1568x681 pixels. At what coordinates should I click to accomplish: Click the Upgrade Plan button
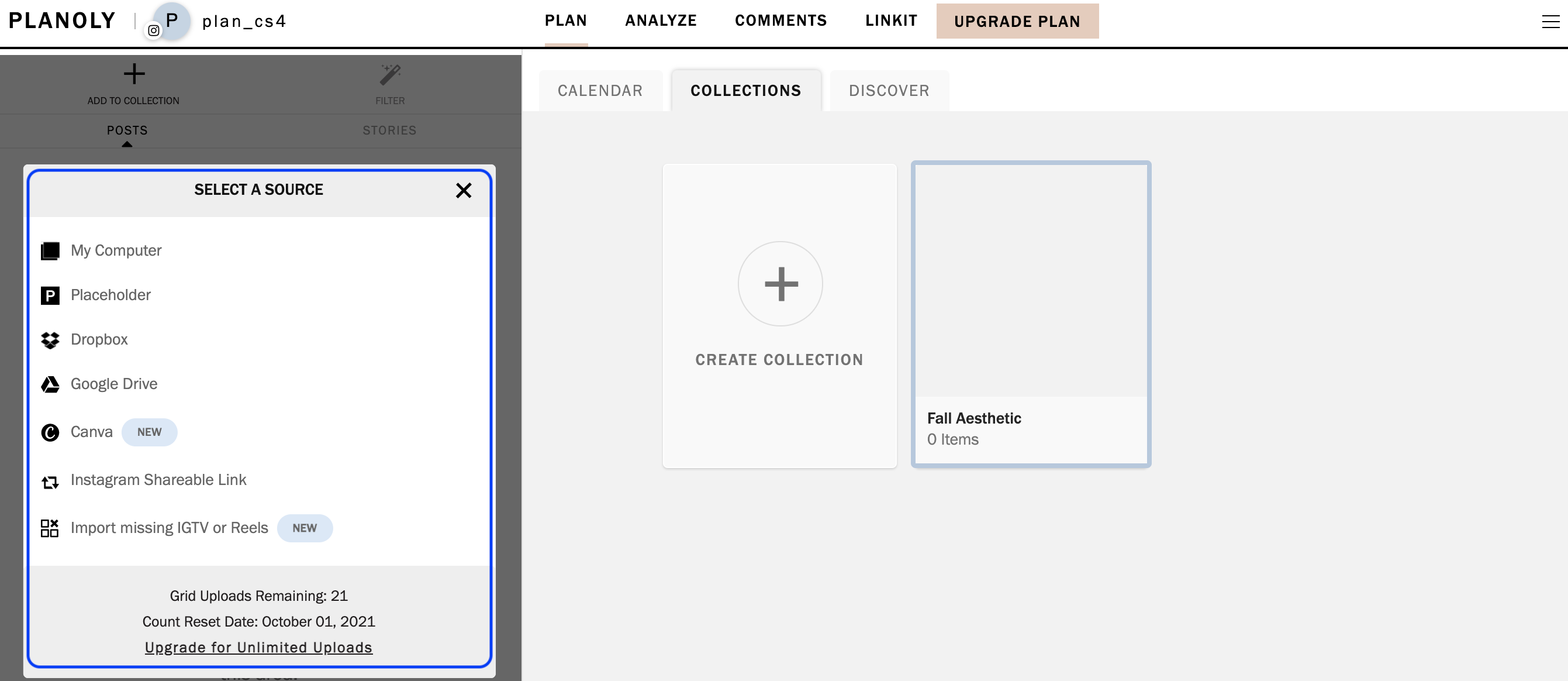coord(1018,21)
